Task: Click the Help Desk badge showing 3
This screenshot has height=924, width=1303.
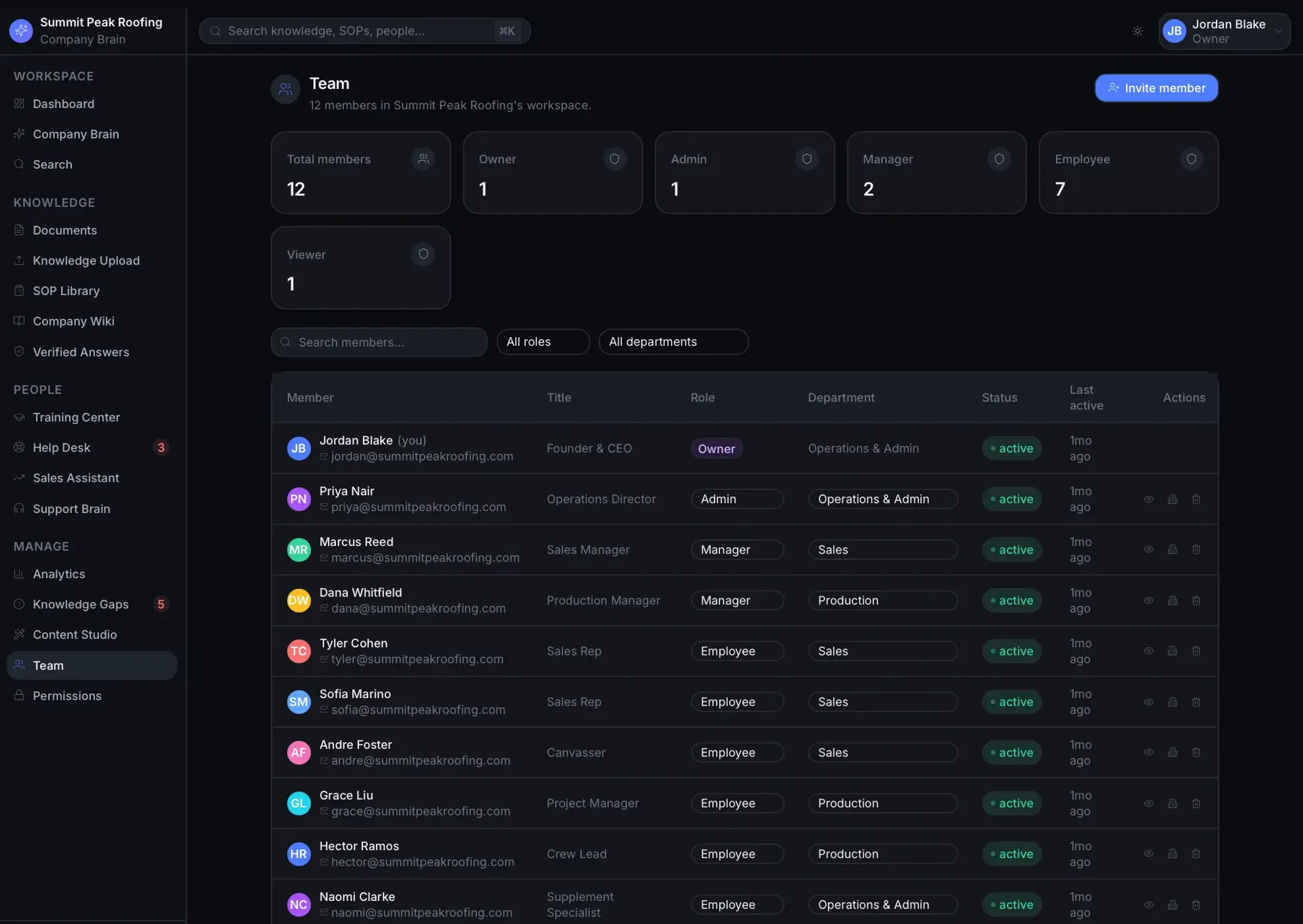Action: coord(161,448)
